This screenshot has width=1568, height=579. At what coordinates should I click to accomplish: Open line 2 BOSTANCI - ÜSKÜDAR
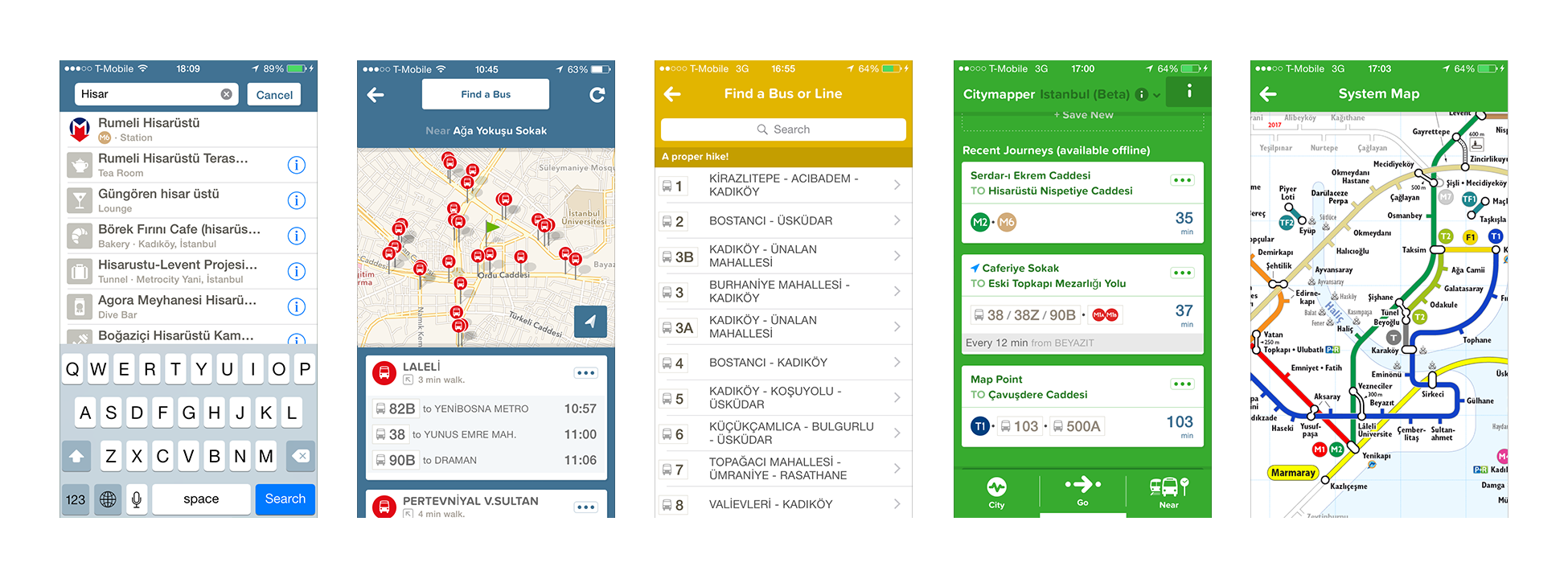click(783, 220)
